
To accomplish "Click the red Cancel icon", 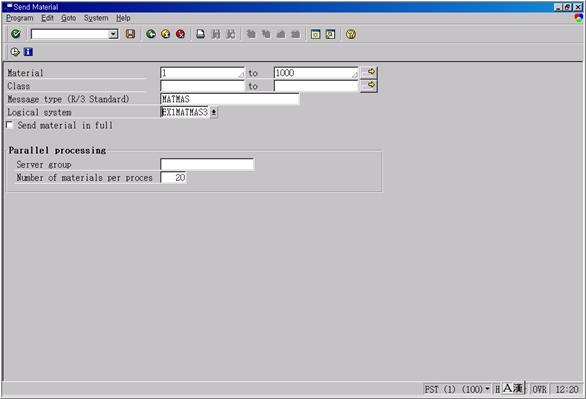I will (181, 34).
